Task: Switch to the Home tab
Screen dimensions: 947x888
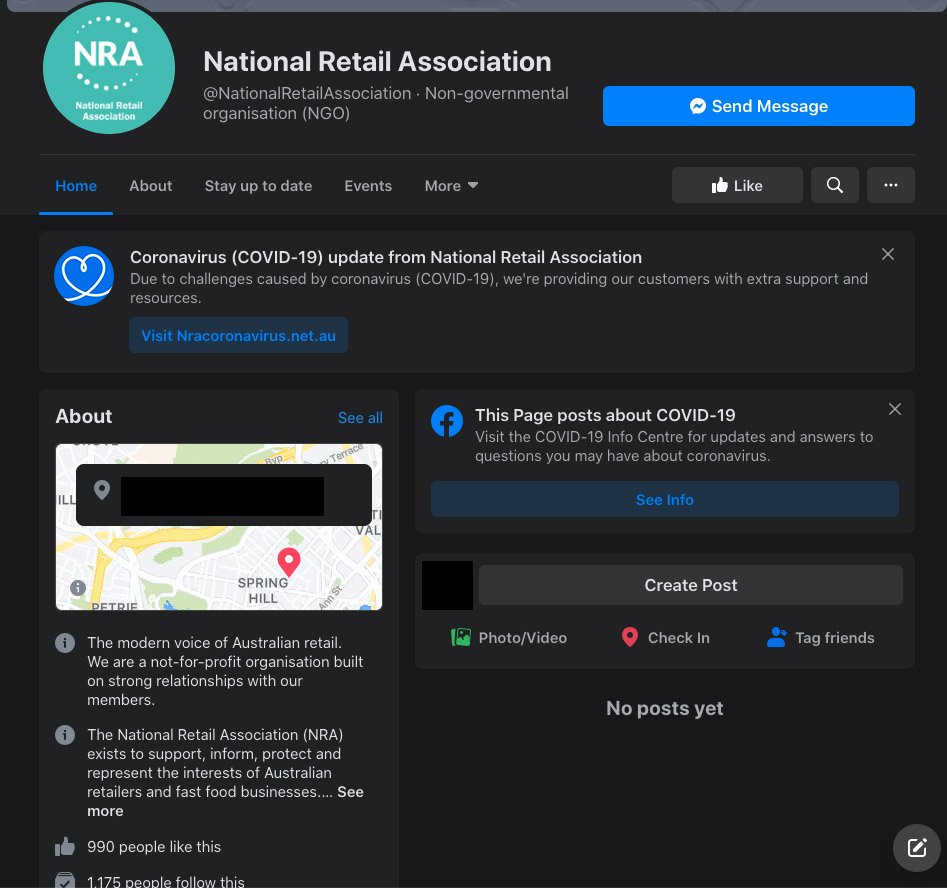Action: (75, 185)
